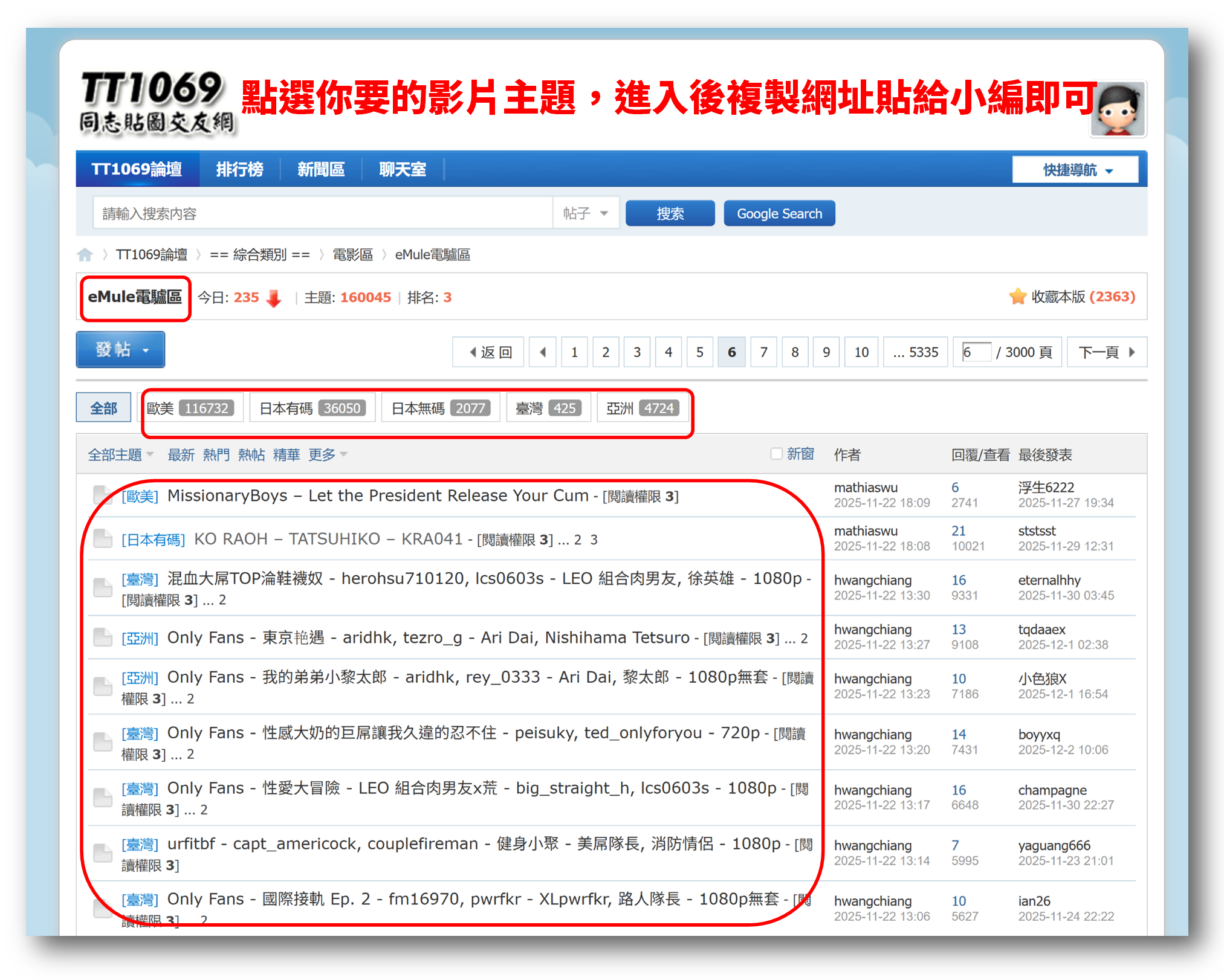Open the 發帖 button dropdown arrow
The image size is (1224, 980).
pyautogui.click(x=146, y=350)
